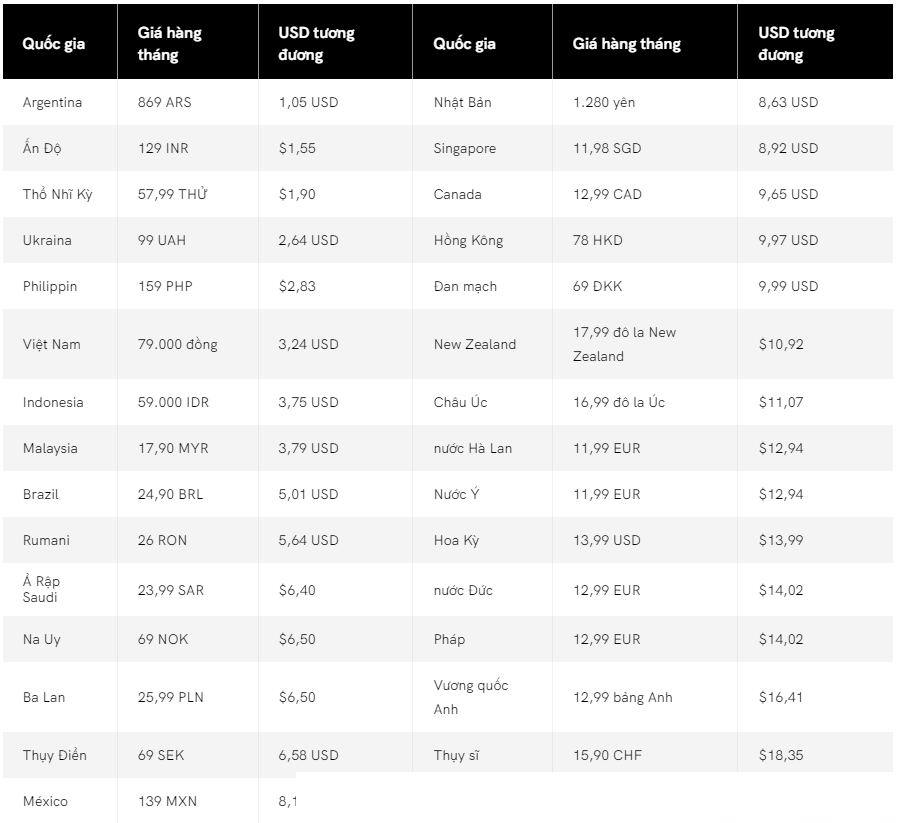Screen dimensions: 897x823
Task: Select the México country cell
Action: pyautogui.click(x=45, y=801)
